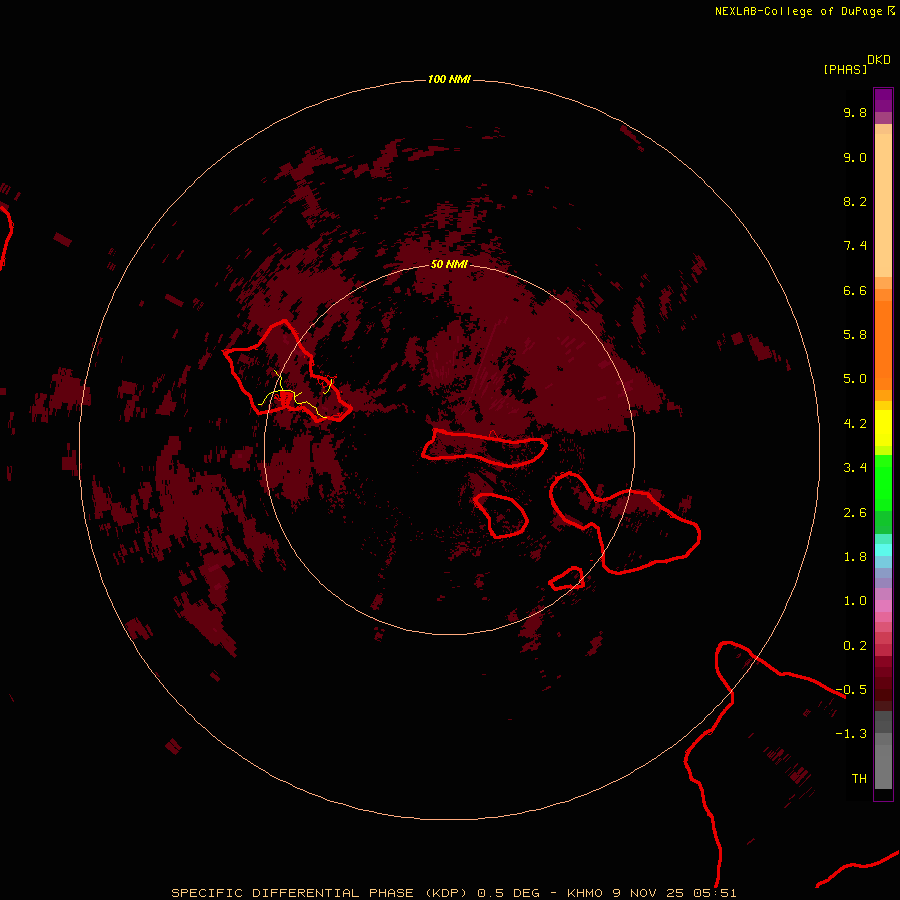Screen dimensions: 900x900
Task: Pick the cyan band on the color bar
Action: pos(883,549)
